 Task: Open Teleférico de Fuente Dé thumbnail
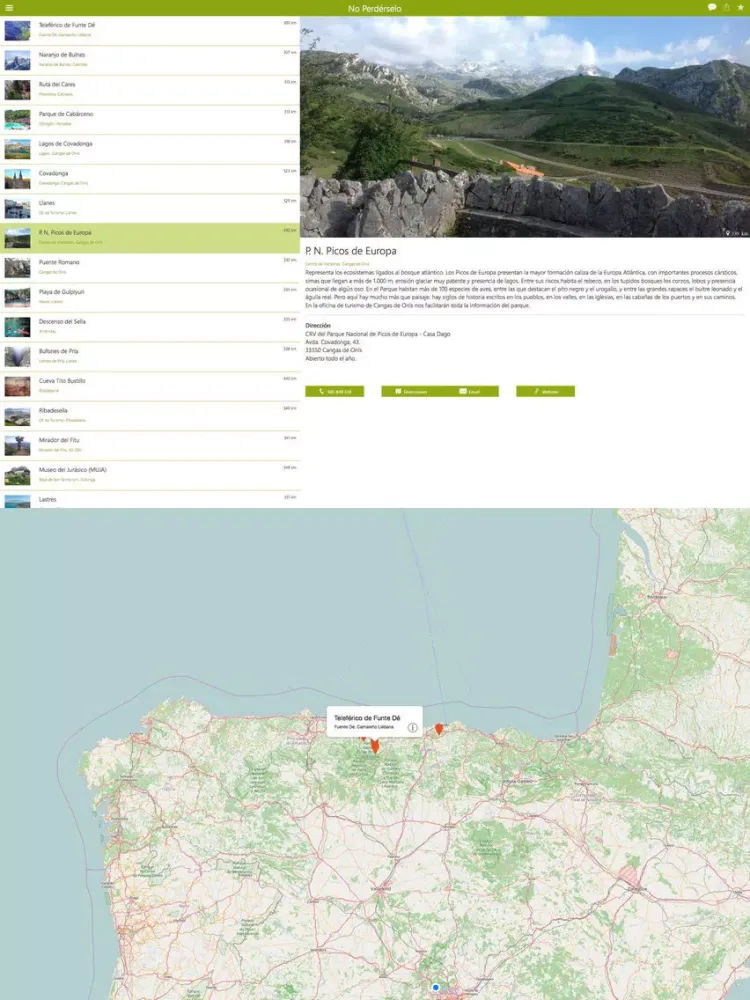point(17,31)
